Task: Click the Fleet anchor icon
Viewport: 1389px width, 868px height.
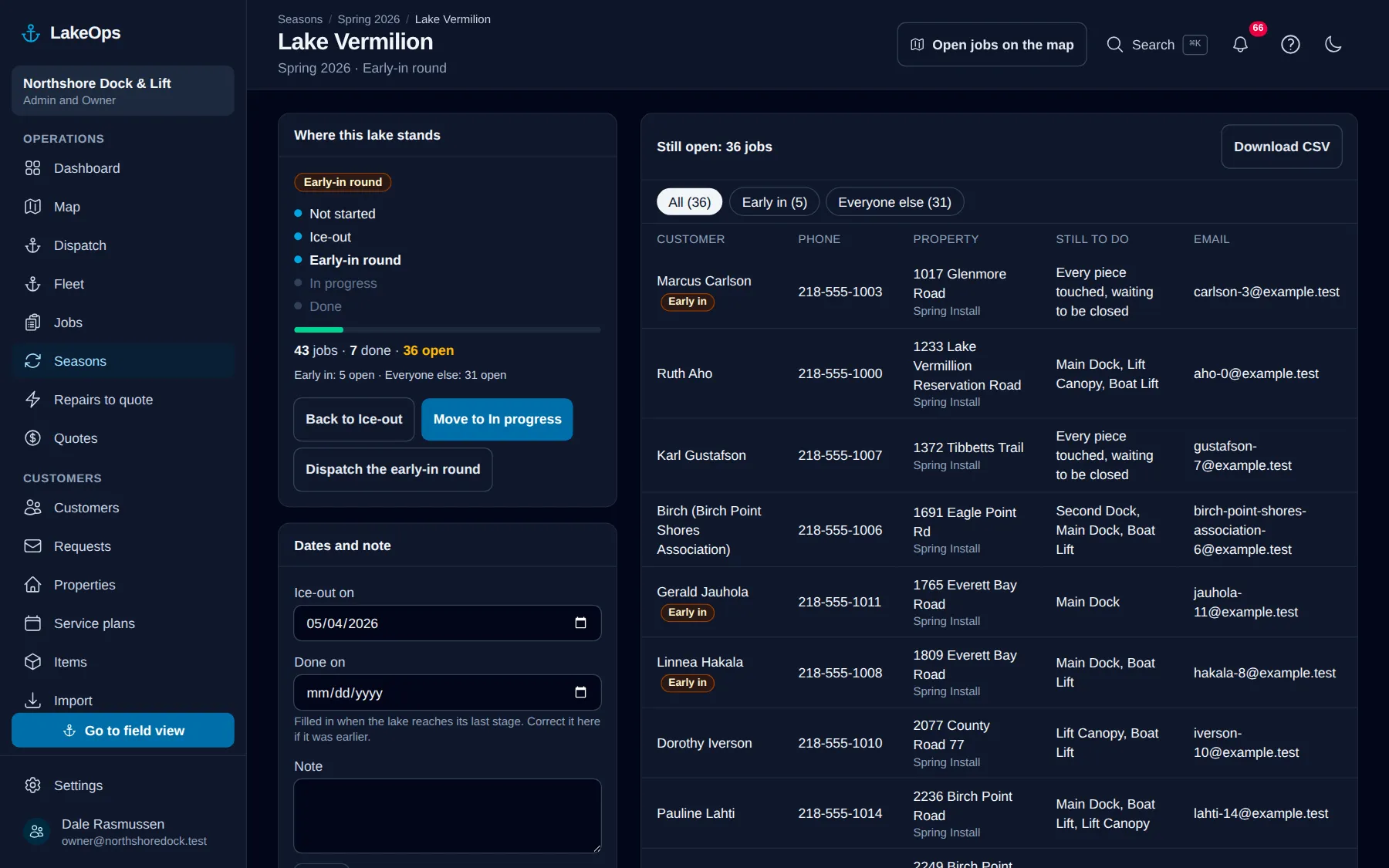Action: (x=32, y=284)
